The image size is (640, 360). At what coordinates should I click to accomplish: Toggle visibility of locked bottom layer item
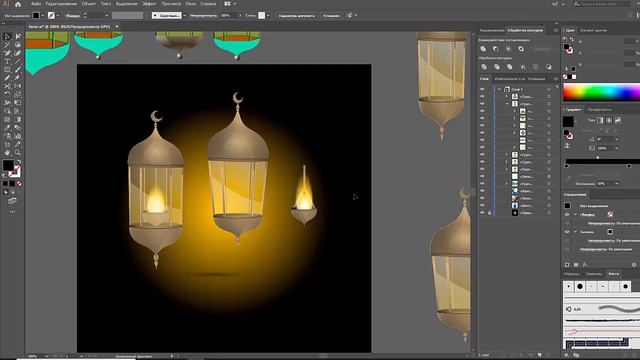[x=482, y=213]
